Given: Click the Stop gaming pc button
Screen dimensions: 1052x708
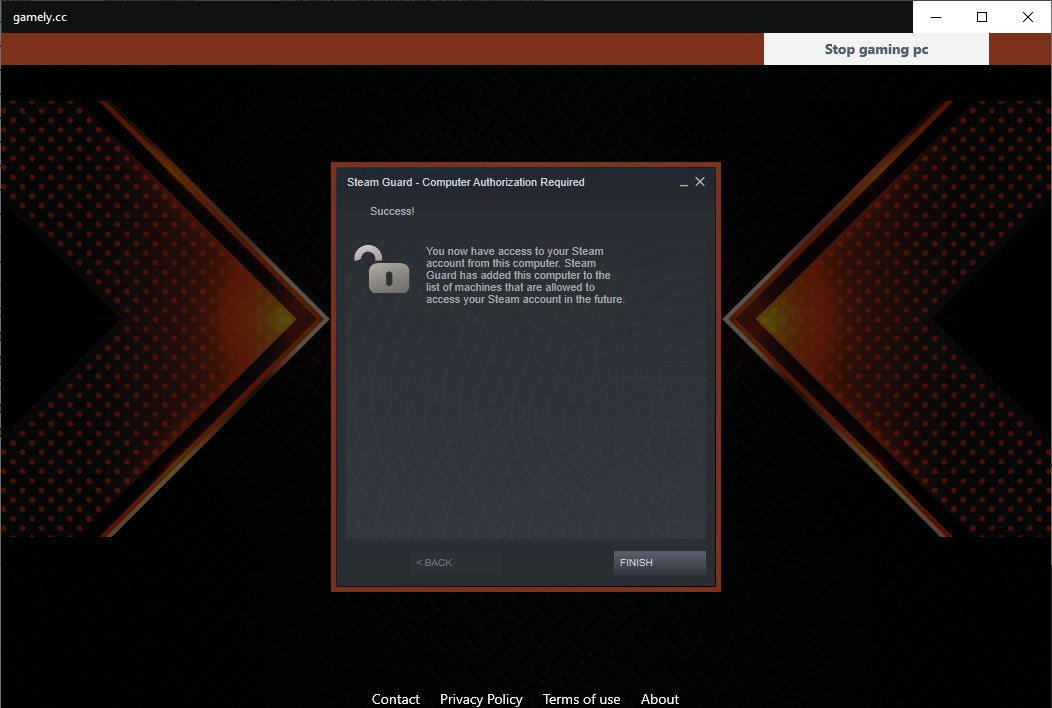Looking at the screenshot, I should [876, 49].
